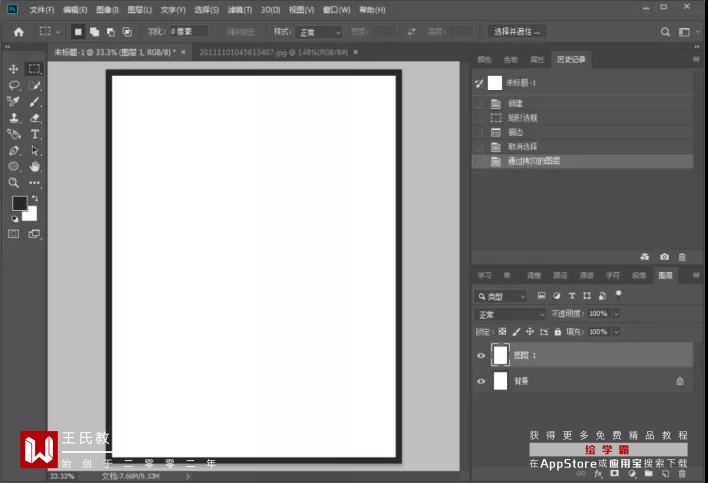Hide the 背景 layer eye
This screenshot has height=483, width=708.
(481, 381)
